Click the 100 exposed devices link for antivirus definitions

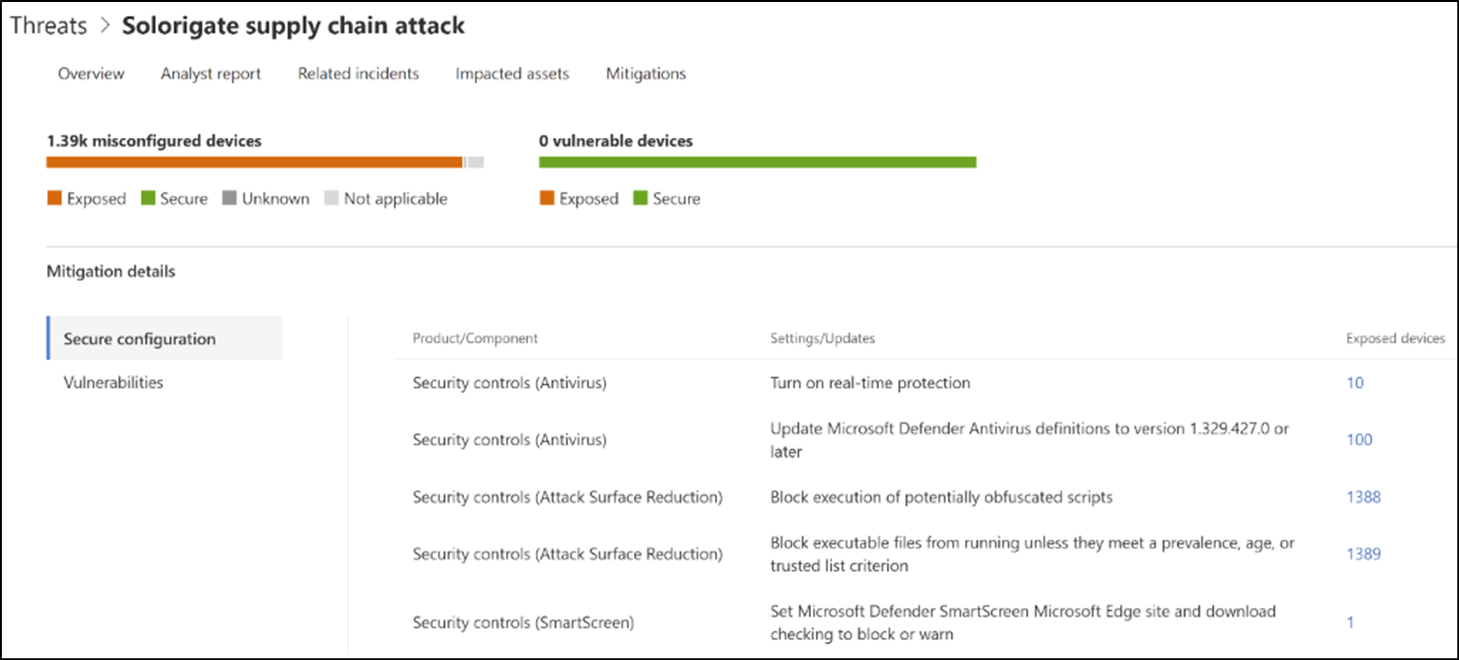(x=1360, y=439)
